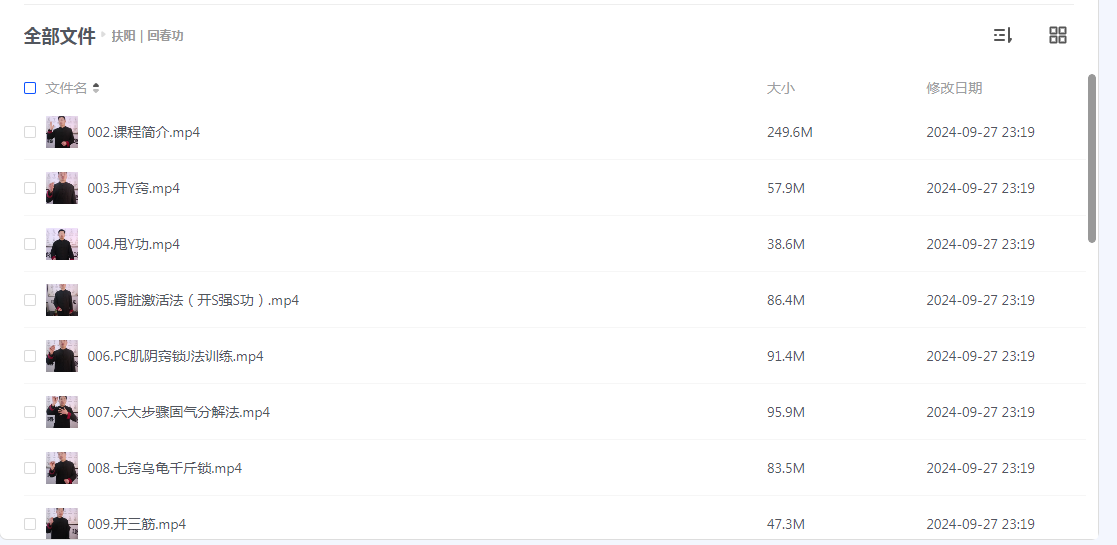Open the 扶阳｜回春功 breadcrumb folder
Screen dimensions: 1117x545
point(147,36)
